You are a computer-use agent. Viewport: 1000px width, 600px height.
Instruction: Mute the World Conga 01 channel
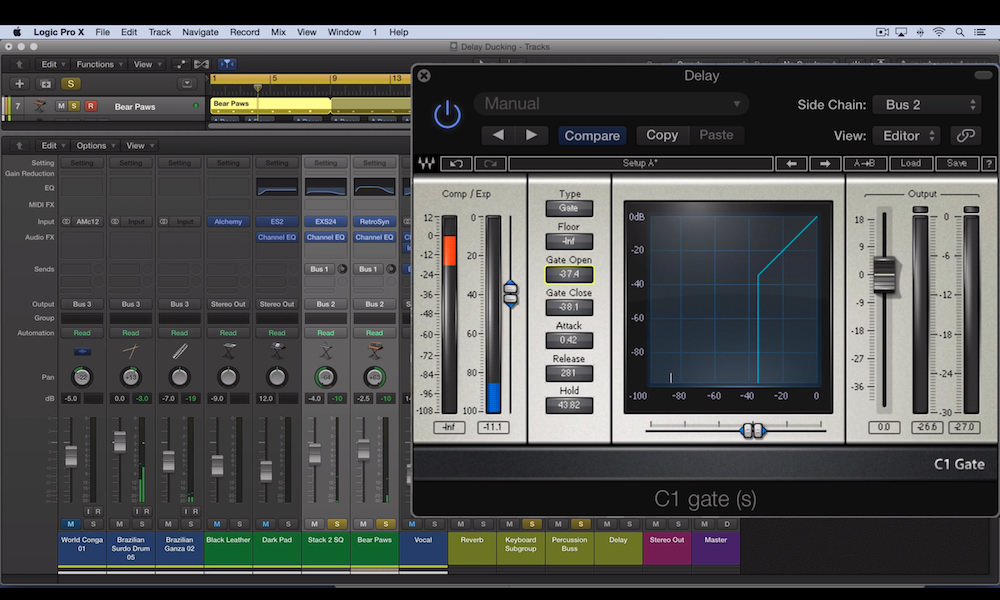tap(71, 524)
